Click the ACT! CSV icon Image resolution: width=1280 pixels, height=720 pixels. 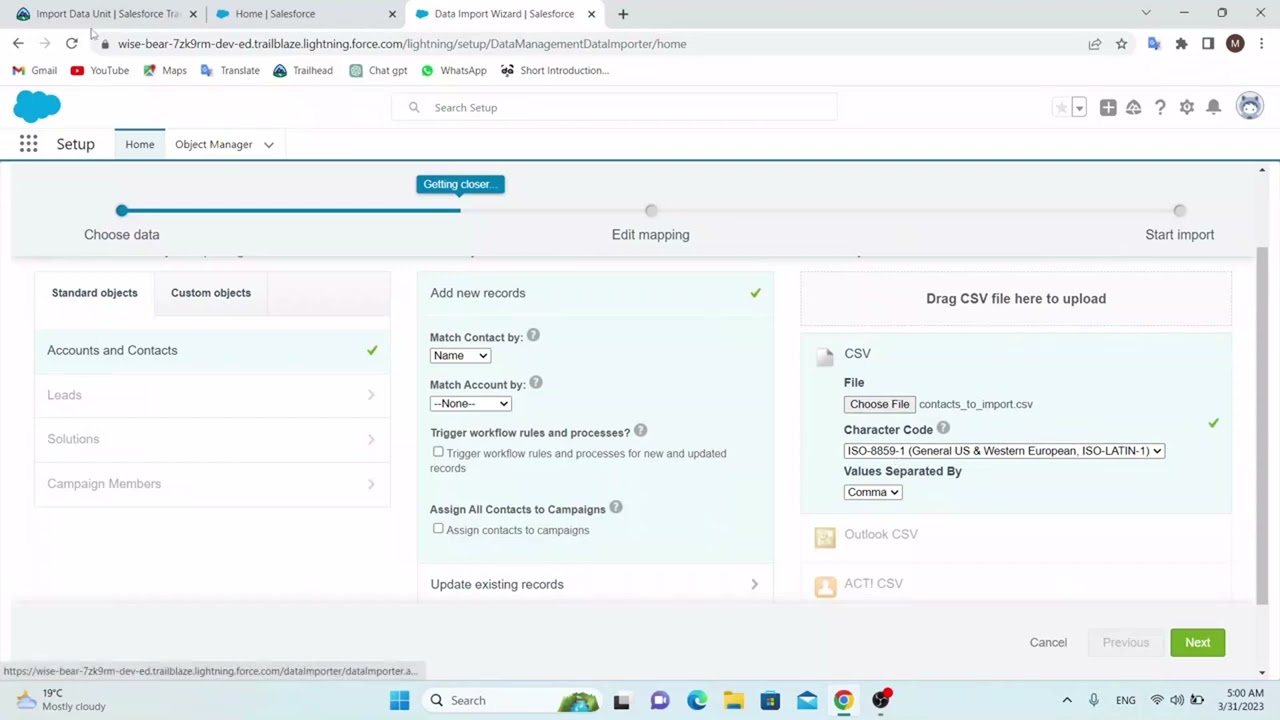tap(825, 587)
